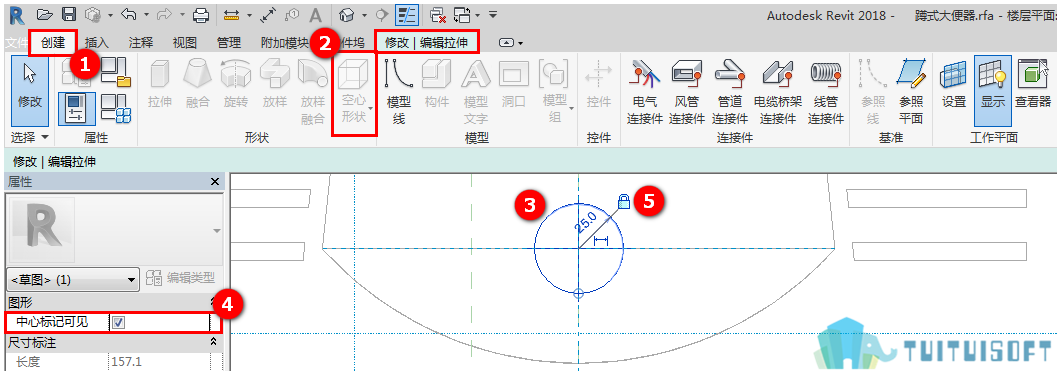
Task: Add a 电气连接件 electrical connector
Action: (x=646, y=92)
